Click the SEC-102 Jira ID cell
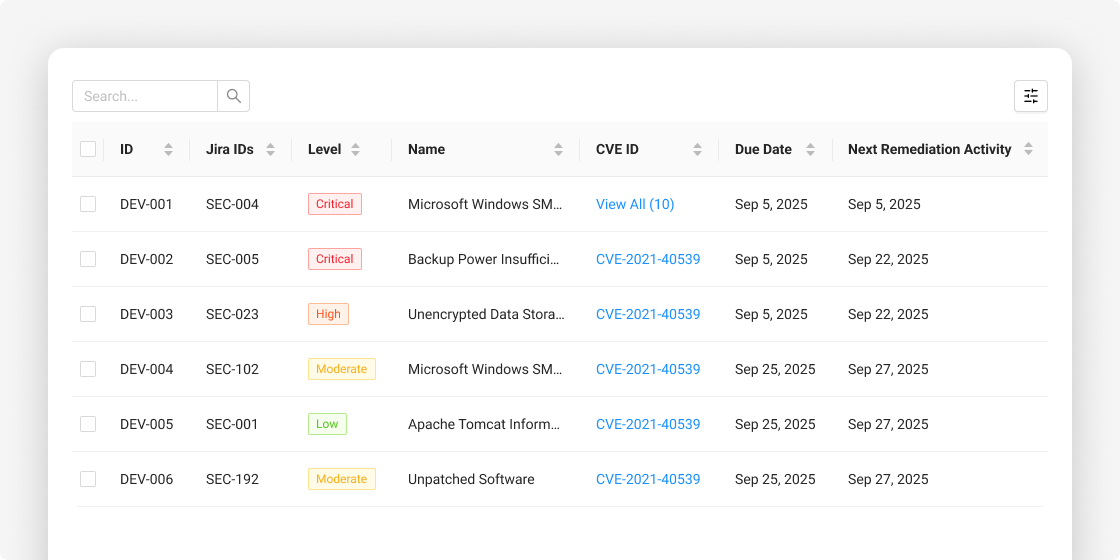 [232, 369]
